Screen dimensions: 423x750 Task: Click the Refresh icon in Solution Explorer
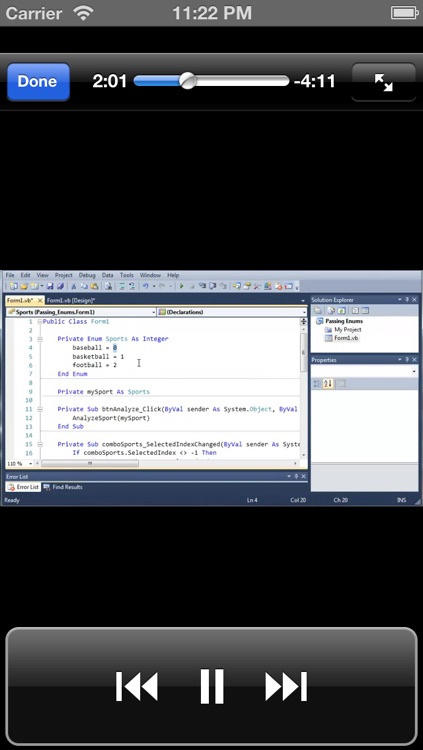[x=342, y=310]
